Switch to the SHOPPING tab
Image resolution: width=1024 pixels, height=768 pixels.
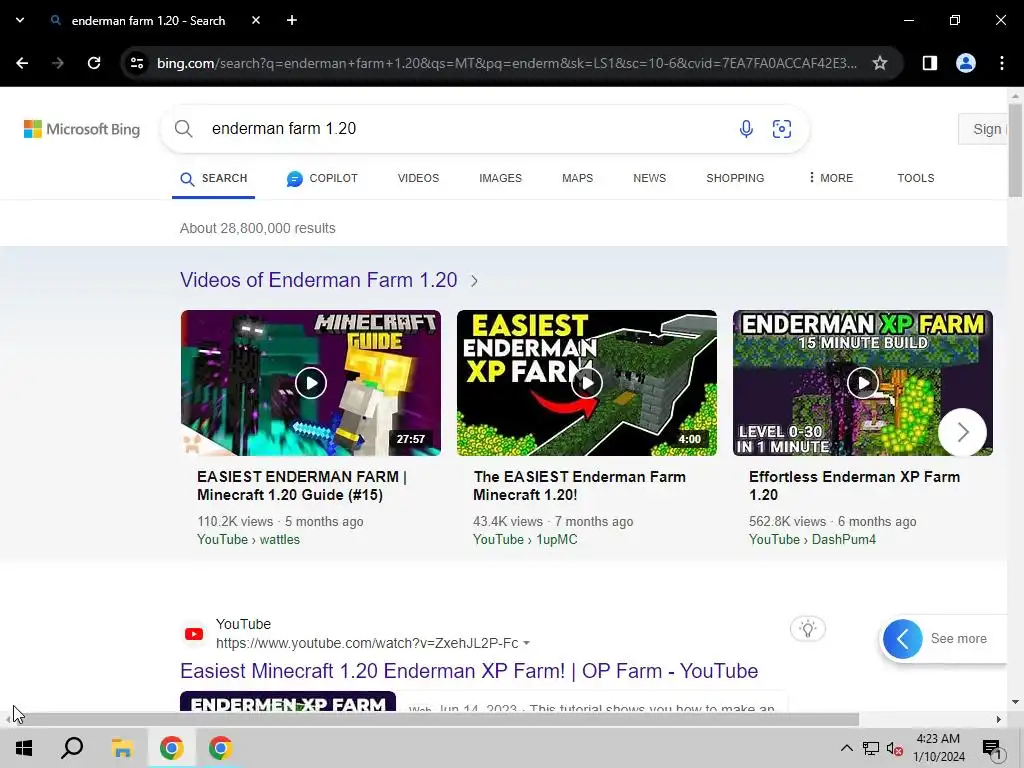[735, 178]
